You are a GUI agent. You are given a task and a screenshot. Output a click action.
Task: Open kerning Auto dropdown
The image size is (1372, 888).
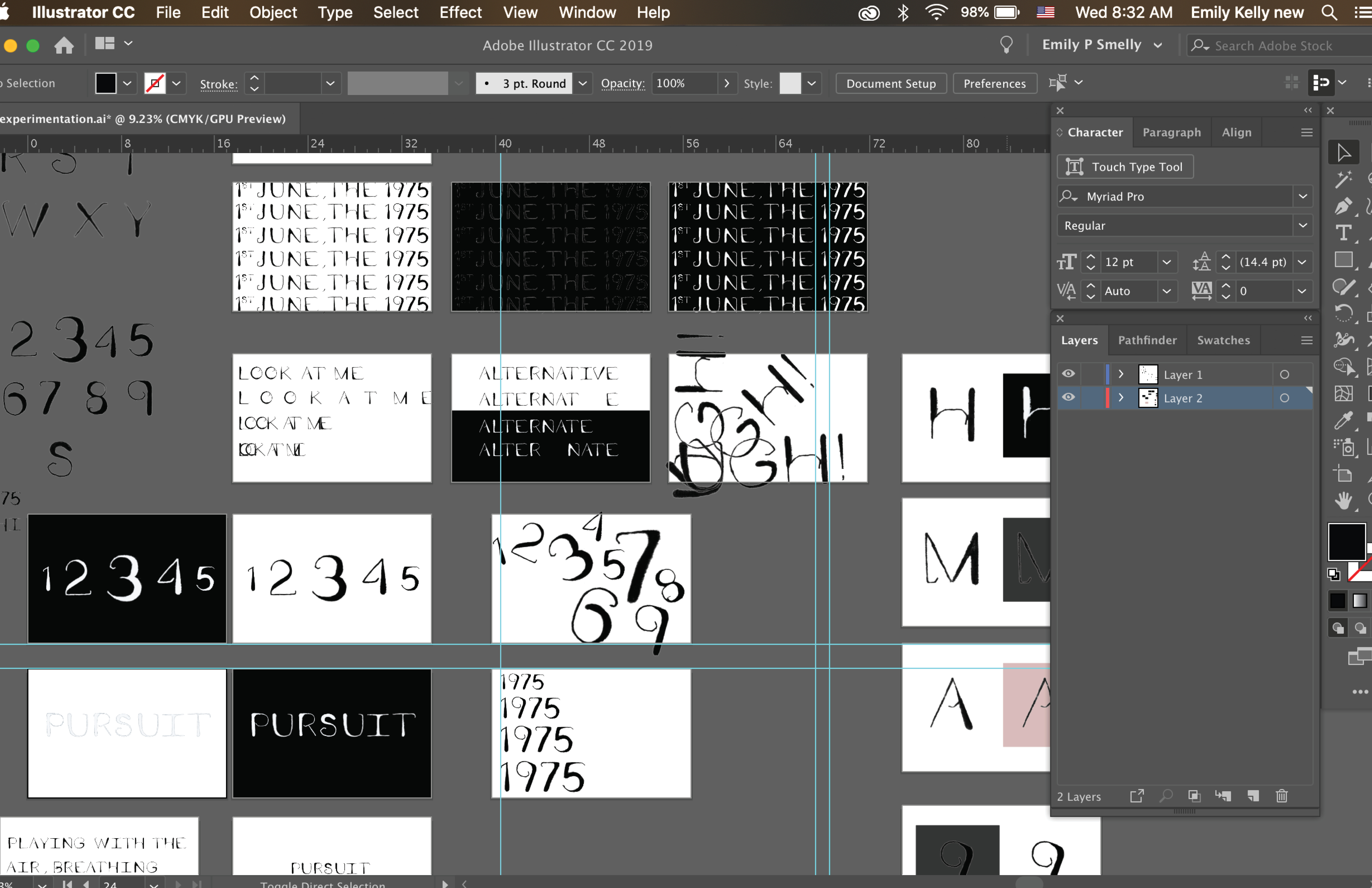pyautogui.click(x=1167, y=291)
